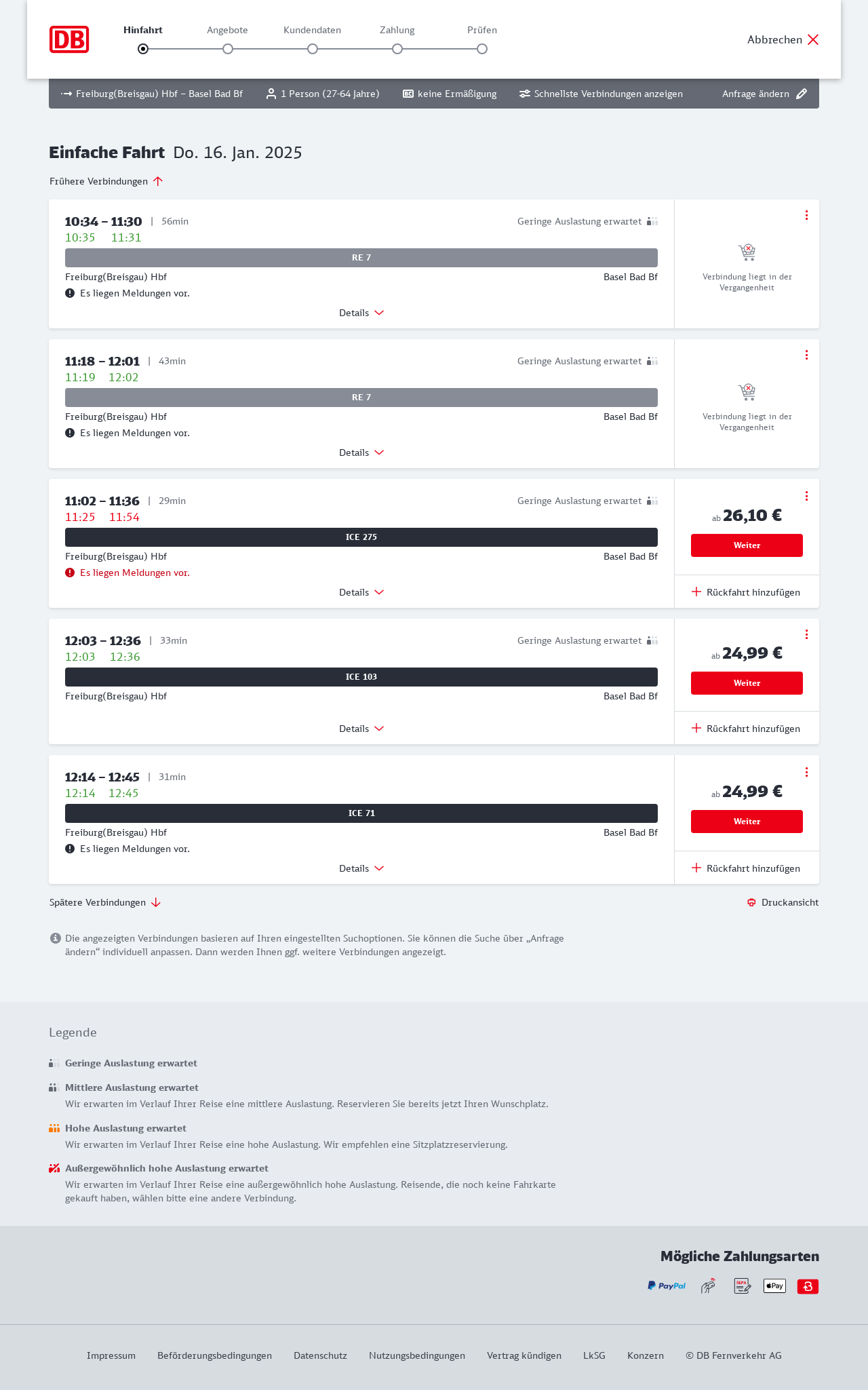
Task: Open three-dot menu for 10:34 RE 7 connection
Action: 806,215
